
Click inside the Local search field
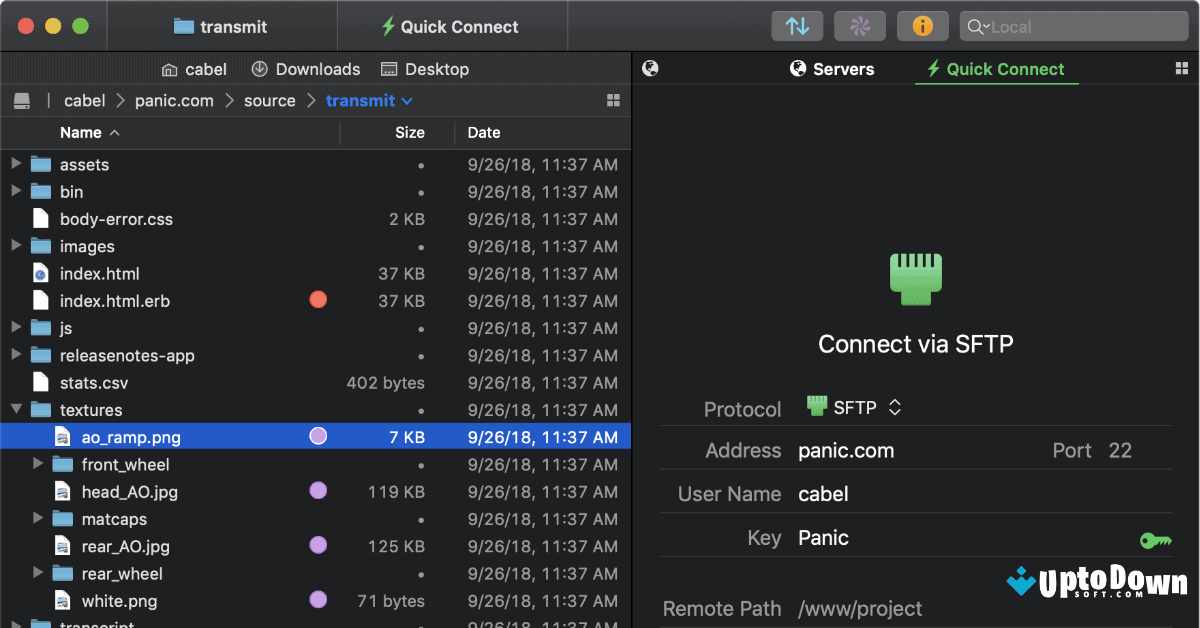point(1073,26)
